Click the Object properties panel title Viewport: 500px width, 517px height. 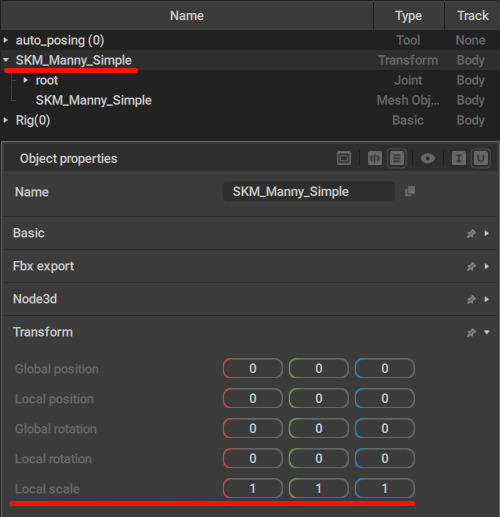click(68, 159)
